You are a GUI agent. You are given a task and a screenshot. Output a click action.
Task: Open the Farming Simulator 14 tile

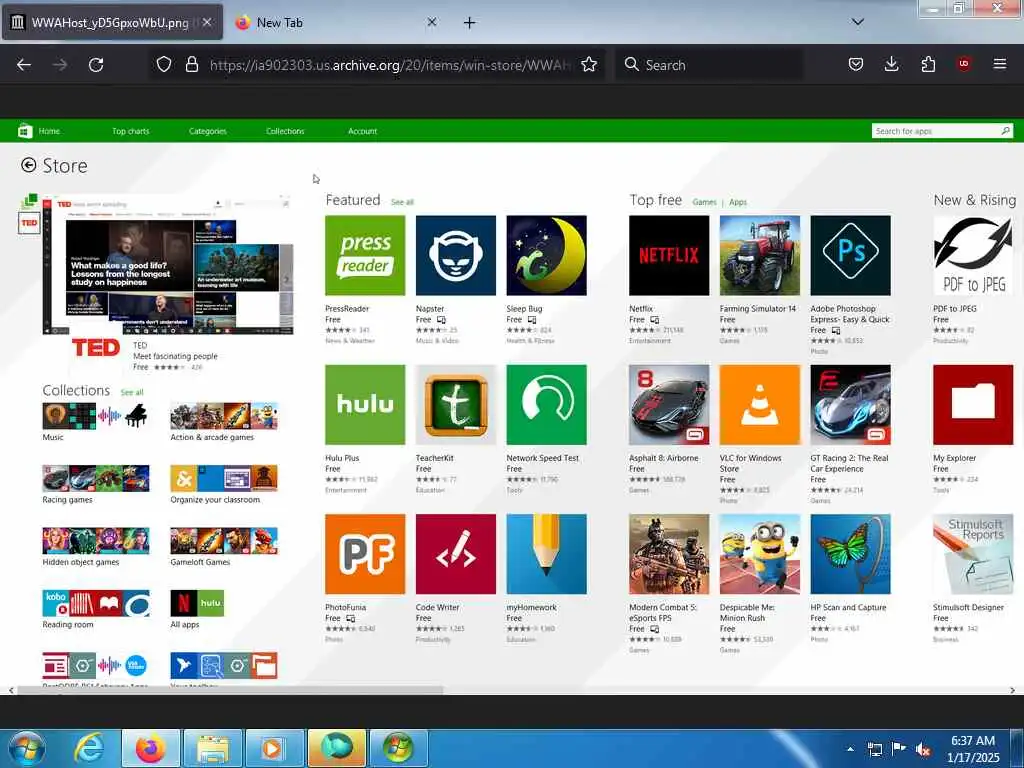[760, 255]
